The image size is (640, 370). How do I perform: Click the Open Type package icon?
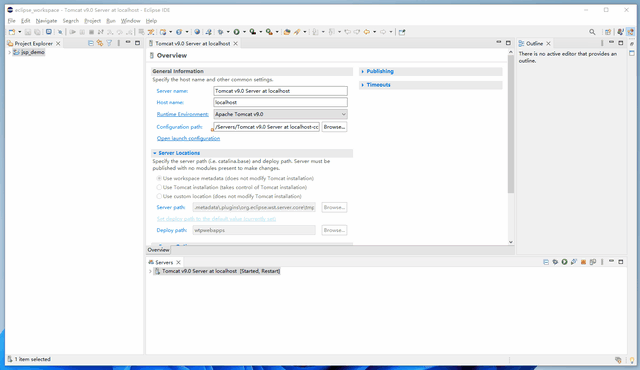pyautogui.click(x=287, y=32)
